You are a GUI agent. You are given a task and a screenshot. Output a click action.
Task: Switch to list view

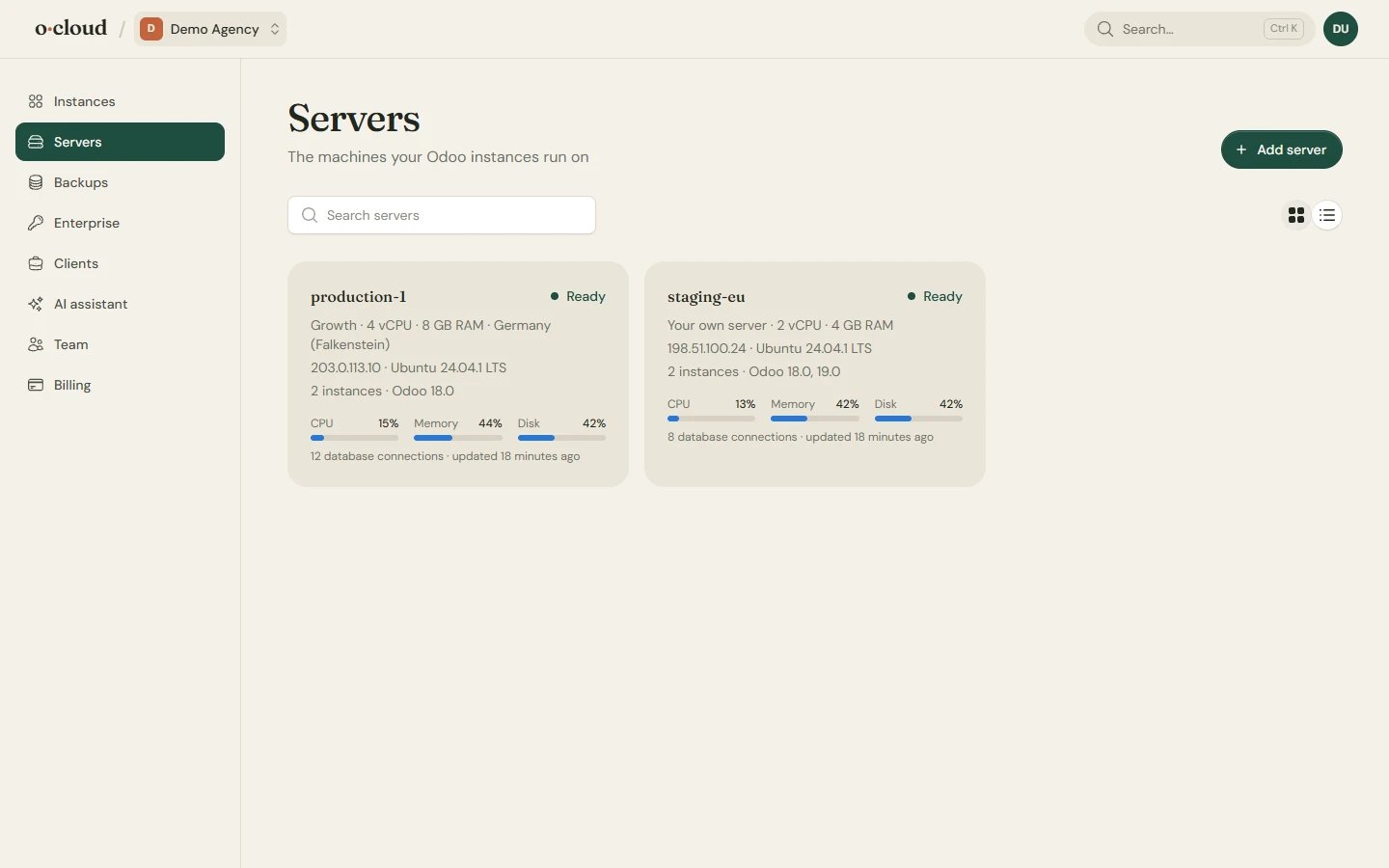click(x=1328, y=215)
